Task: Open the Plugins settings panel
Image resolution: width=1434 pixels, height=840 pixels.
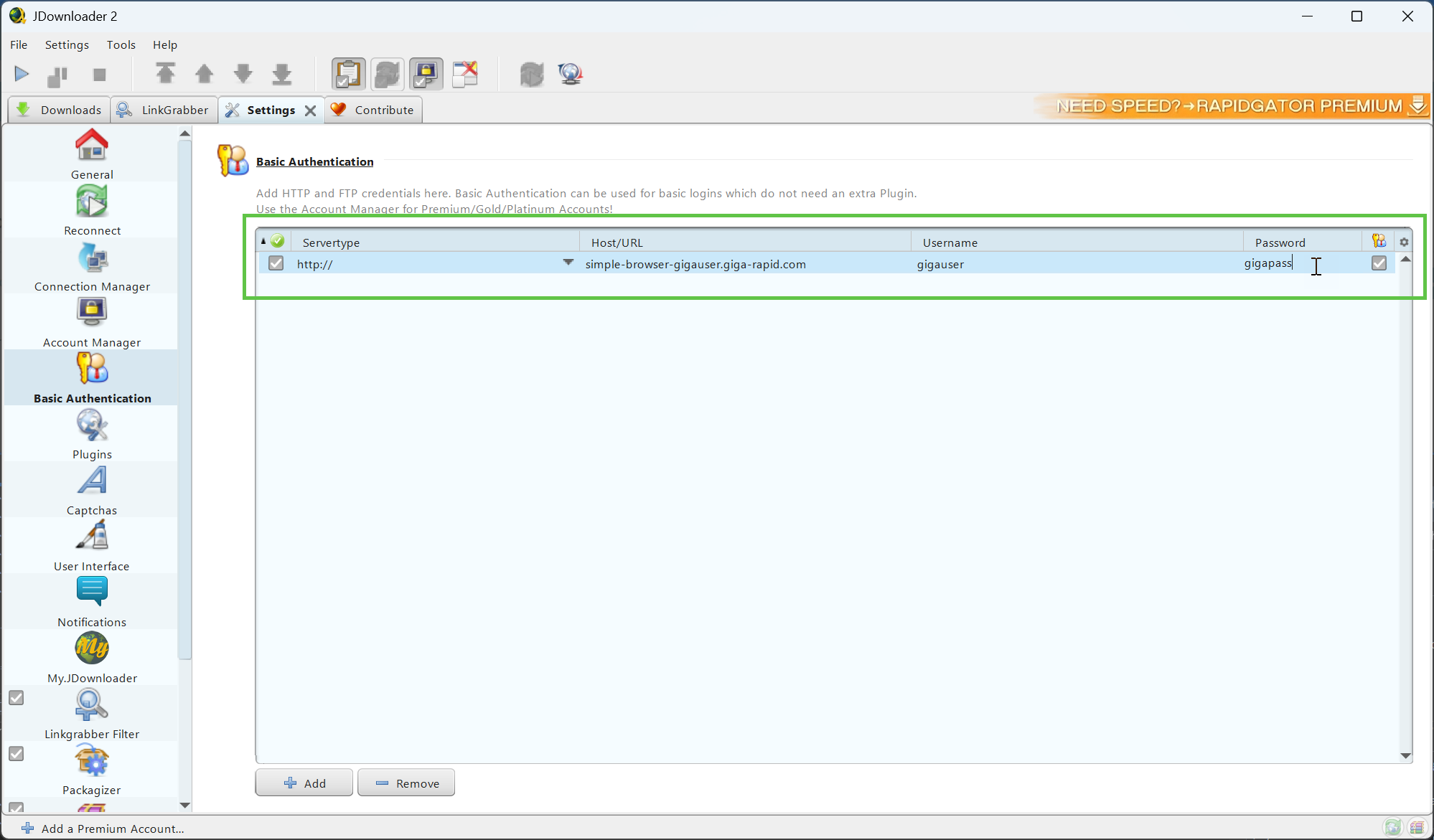Action: [x=91, y=436]
